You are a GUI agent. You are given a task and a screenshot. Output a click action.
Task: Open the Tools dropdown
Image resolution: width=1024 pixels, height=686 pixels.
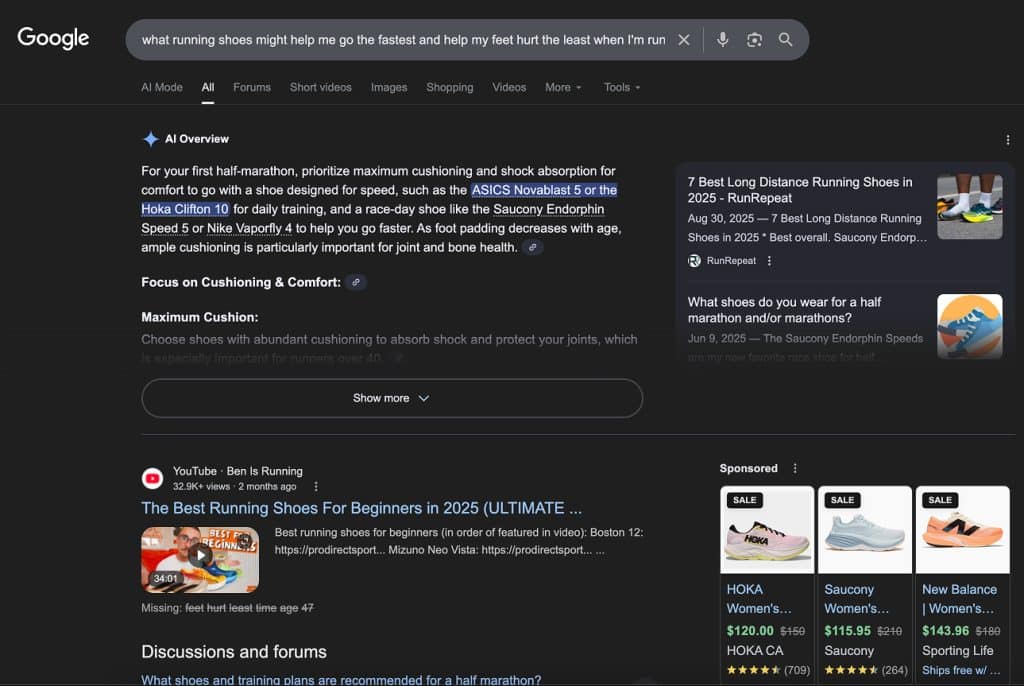[x=621, y=87]
